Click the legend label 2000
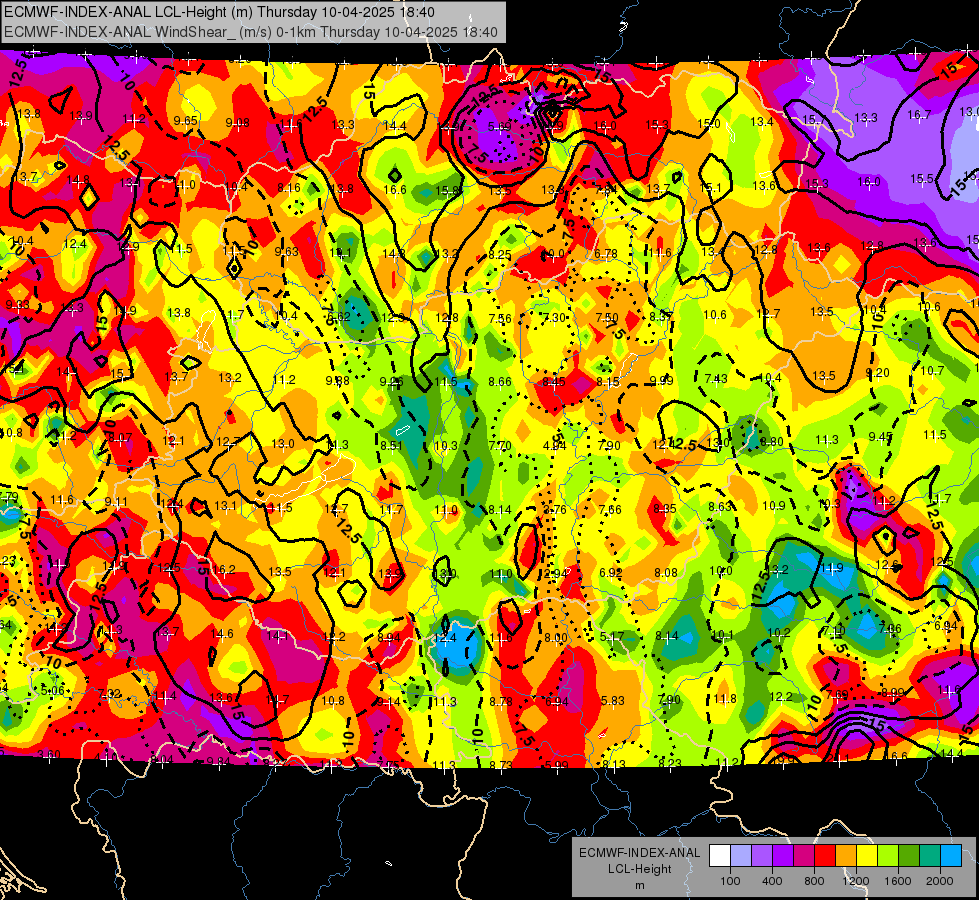 [940, 881]
